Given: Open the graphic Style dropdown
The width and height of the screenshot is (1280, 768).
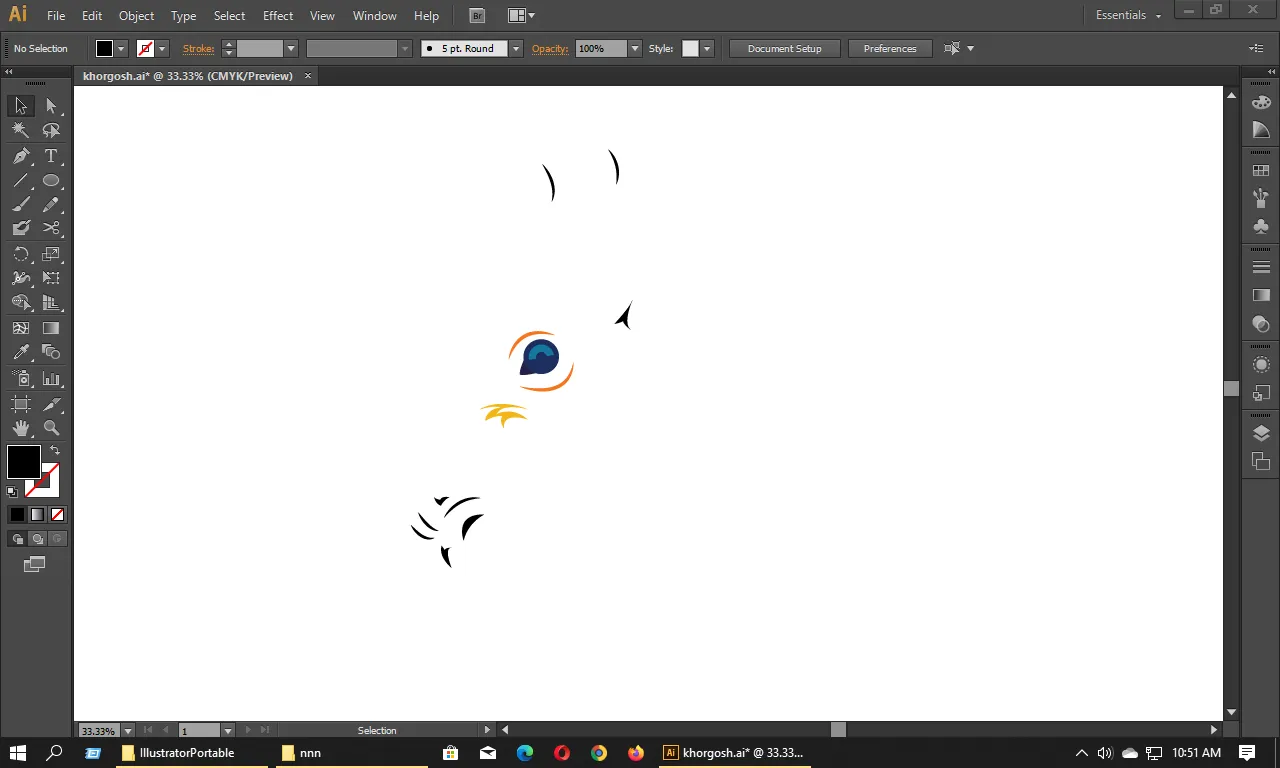Looking at the screenshot, I should (x=707, y=48).
